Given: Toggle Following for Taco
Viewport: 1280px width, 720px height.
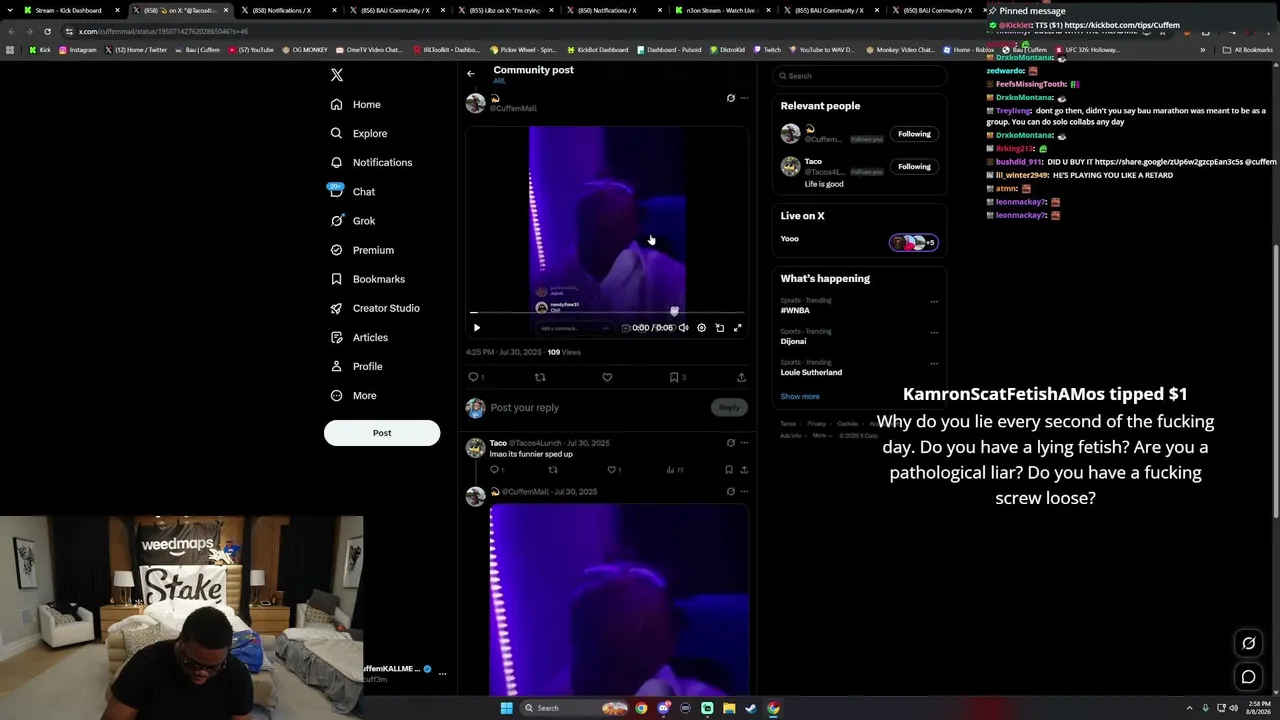Looking at the screenshot, I should point(914,167).
